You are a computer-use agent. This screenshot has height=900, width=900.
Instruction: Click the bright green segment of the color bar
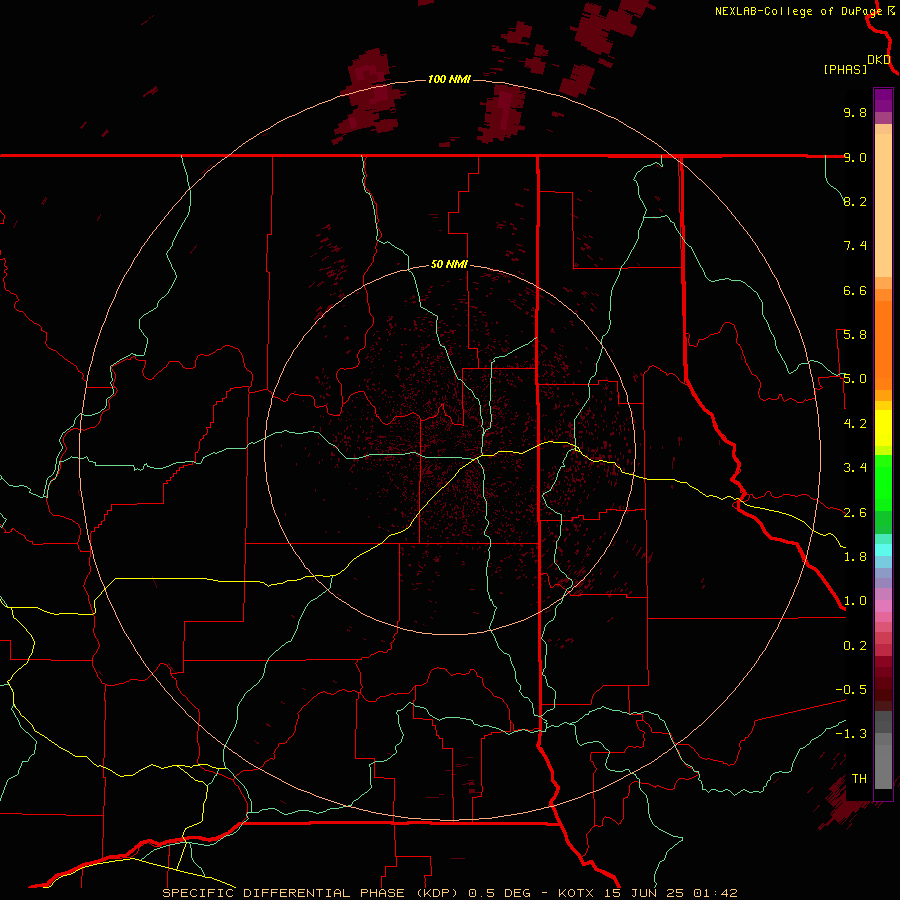point(883,482)
